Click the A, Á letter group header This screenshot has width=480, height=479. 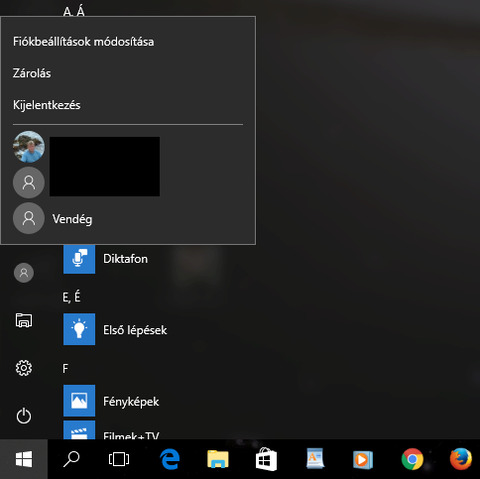[74, 12]
